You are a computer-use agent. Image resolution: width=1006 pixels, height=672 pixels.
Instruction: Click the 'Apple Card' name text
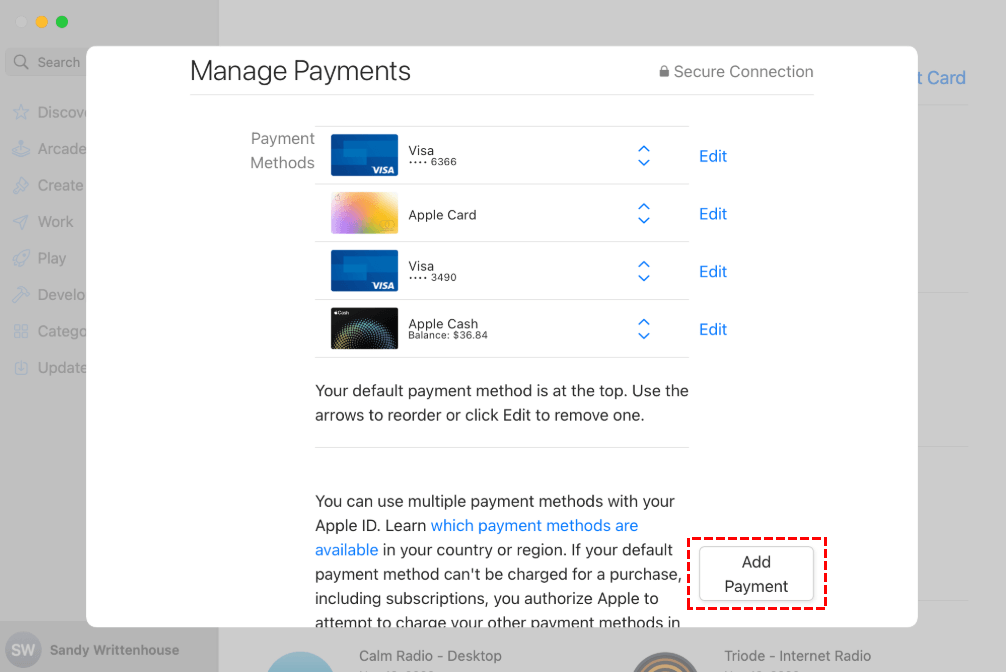coord(442,214)
